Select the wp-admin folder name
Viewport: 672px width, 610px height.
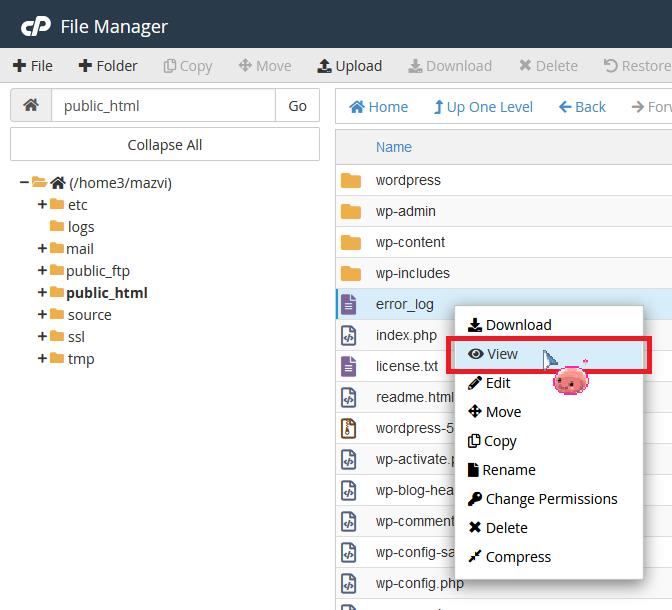click(x=405, y=211)
